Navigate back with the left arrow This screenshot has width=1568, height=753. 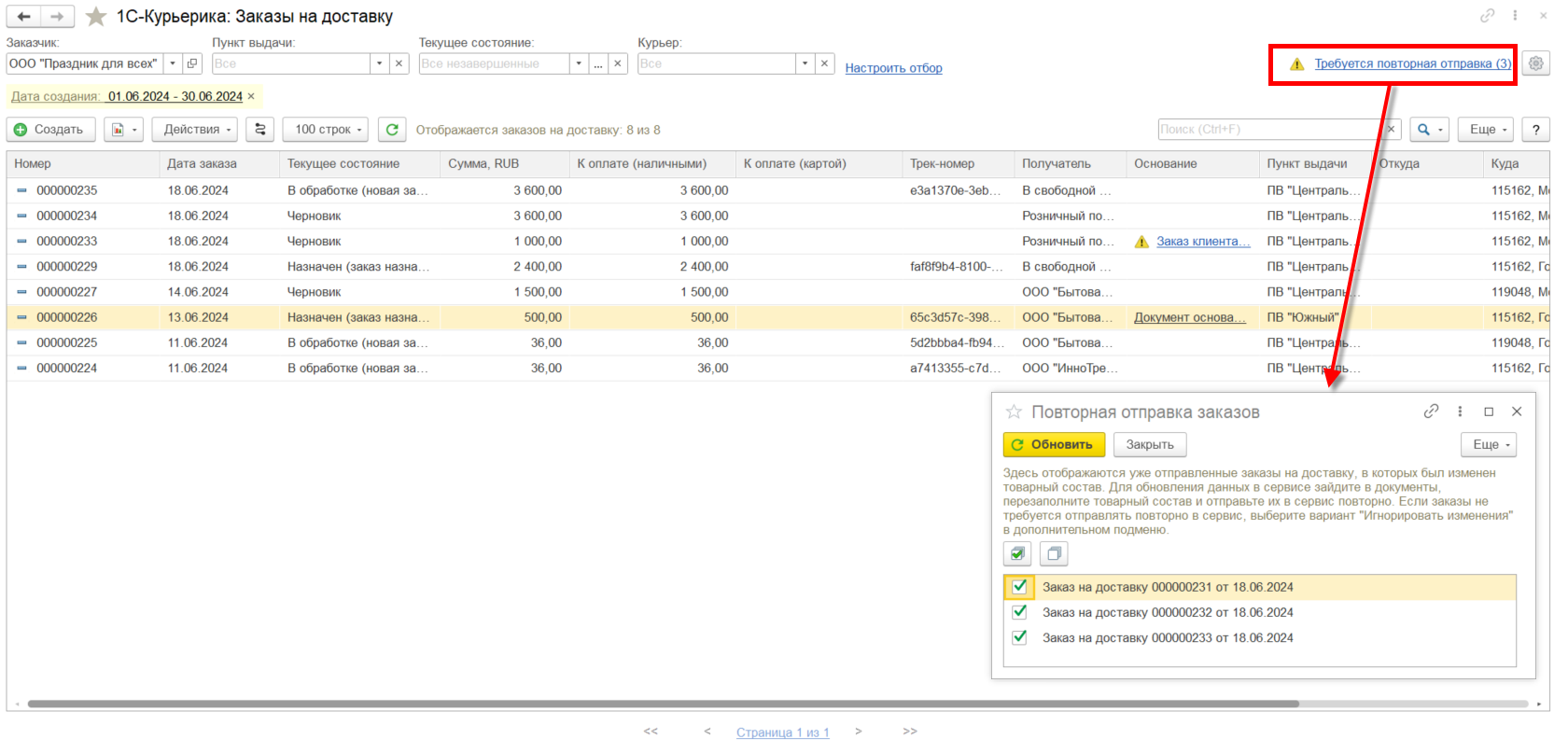[x=24, y=17]
